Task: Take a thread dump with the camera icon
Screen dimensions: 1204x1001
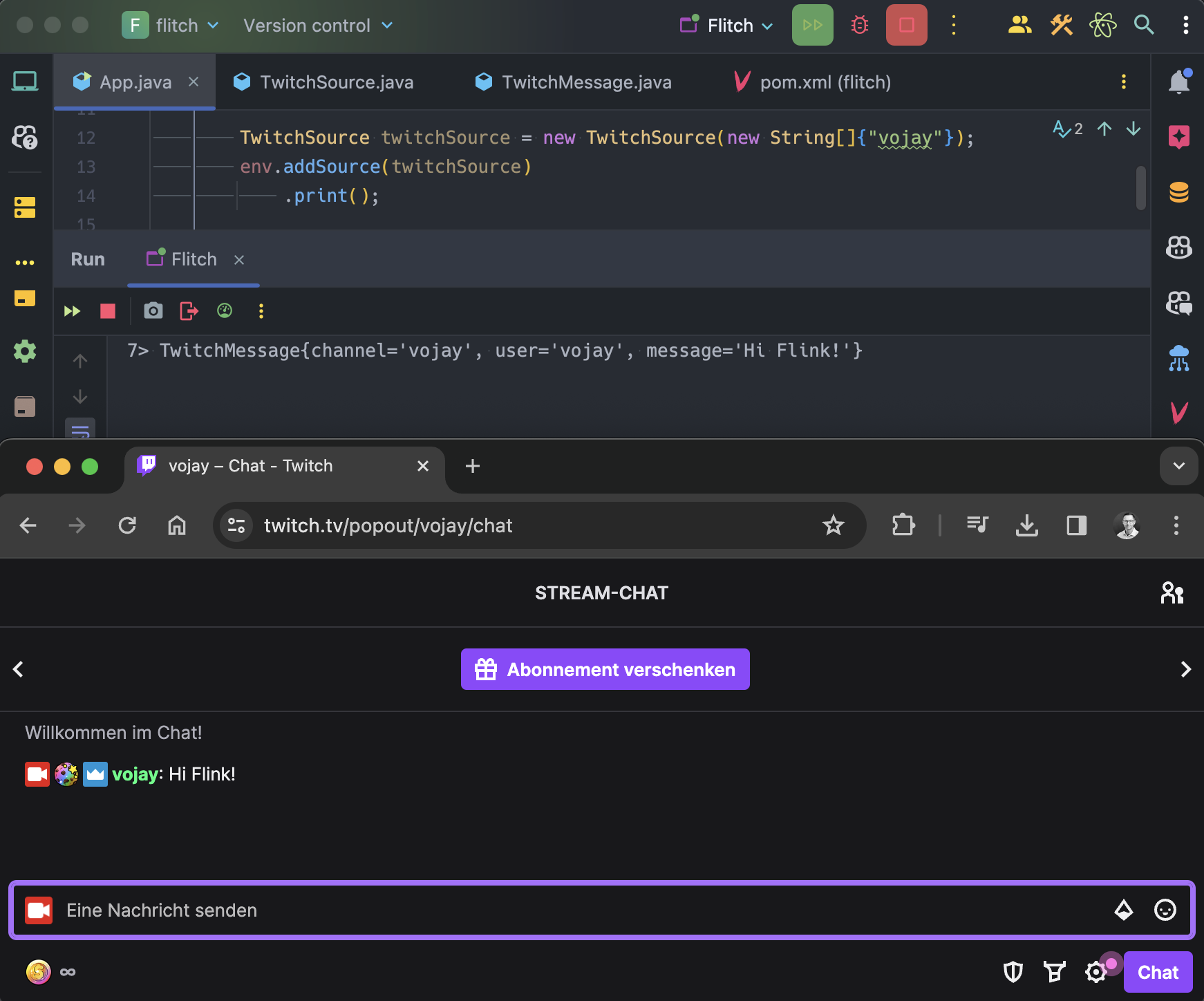Action: (x=153, y=311)
